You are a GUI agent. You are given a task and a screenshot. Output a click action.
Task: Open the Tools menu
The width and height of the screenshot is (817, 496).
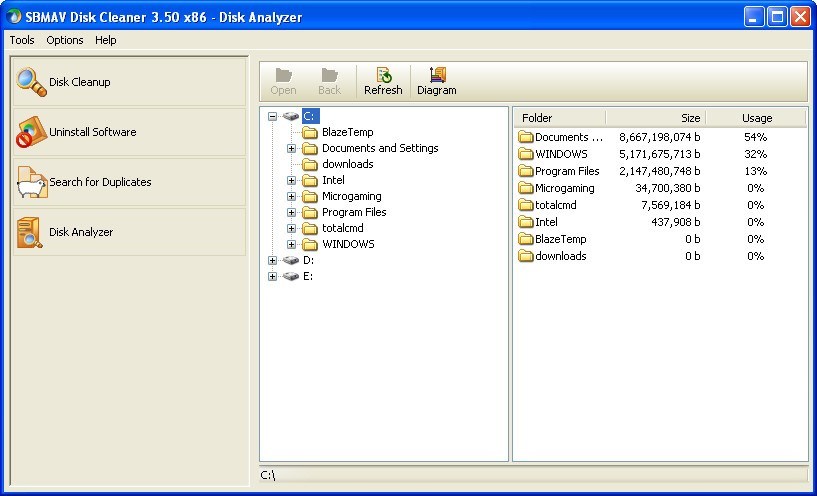point(22,40)
